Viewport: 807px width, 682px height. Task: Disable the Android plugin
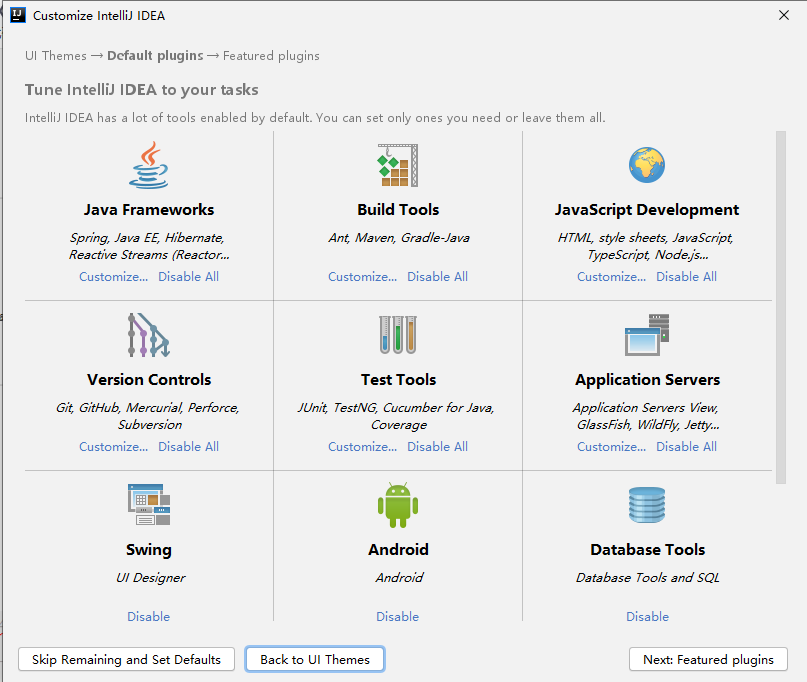[397, 617]
